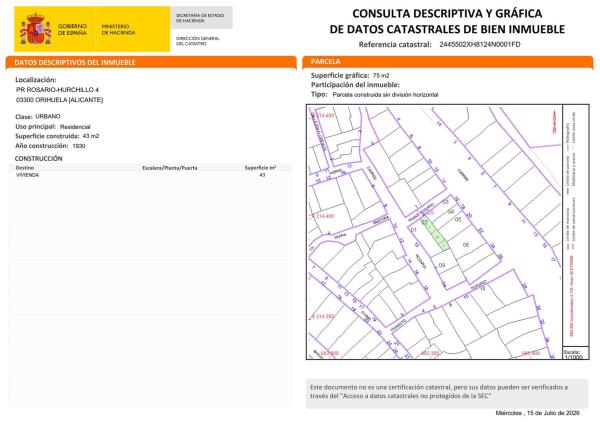Screen dimensions: 600x423
Task: Click 'SECRETARÍA DE ESTADO DE HACIENDA' text
Action: pyautogui.click(x=200, y=18)
